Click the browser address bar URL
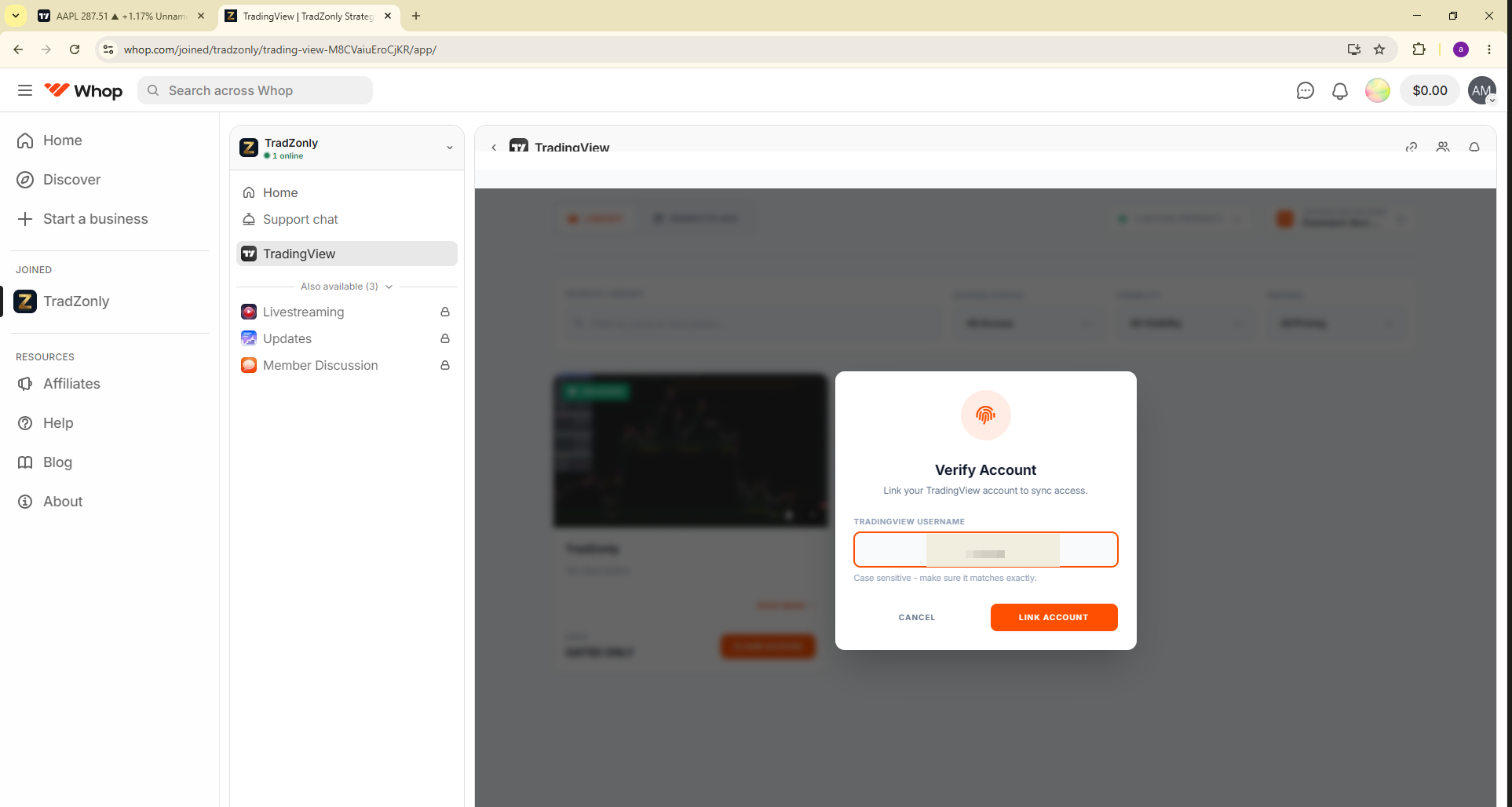This screenshot has height=807, width=1512. pyautogui.click(x=280, y=49)
